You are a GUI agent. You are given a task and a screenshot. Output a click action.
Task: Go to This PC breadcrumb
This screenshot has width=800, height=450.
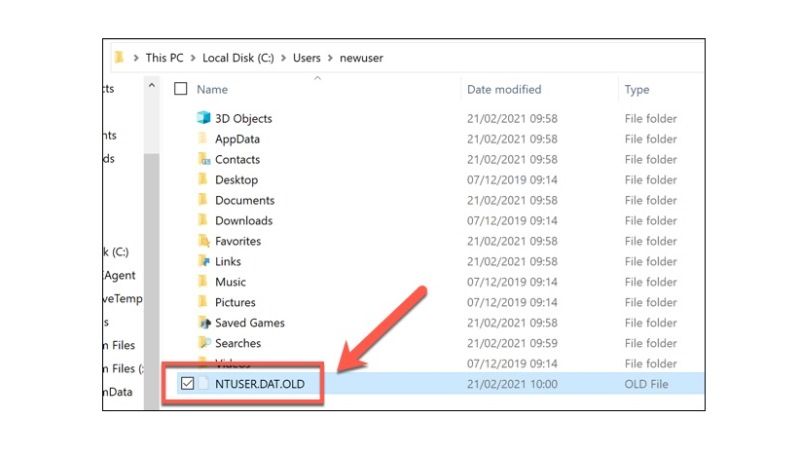click(x=164, y=58)
